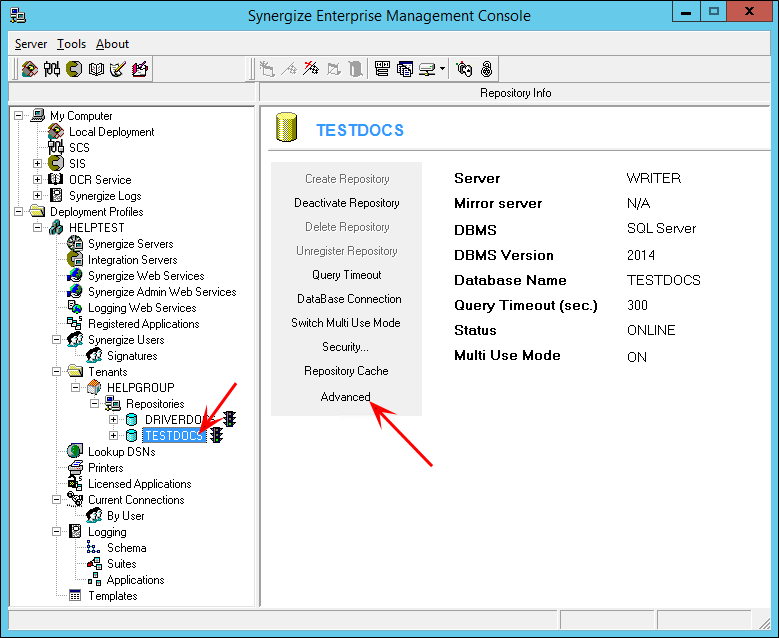Click the SIS toolbar icon
This screenshot has width=779, height=638.
74,69
